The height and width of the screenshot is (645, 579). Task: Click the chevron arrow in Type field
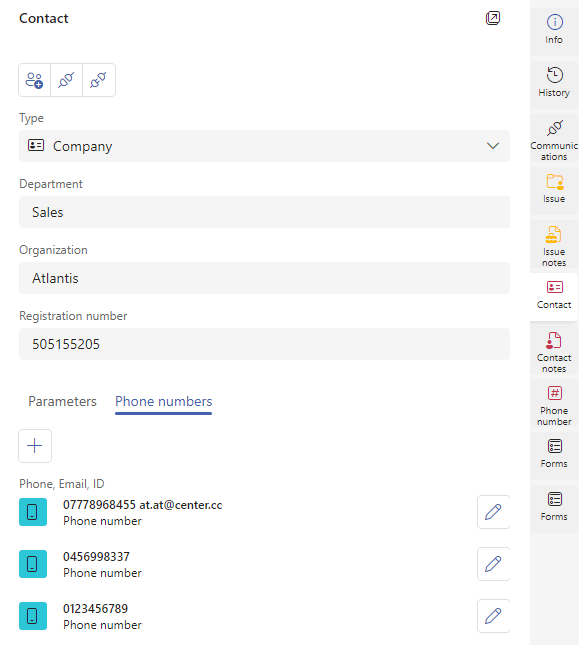pos(493,146)
